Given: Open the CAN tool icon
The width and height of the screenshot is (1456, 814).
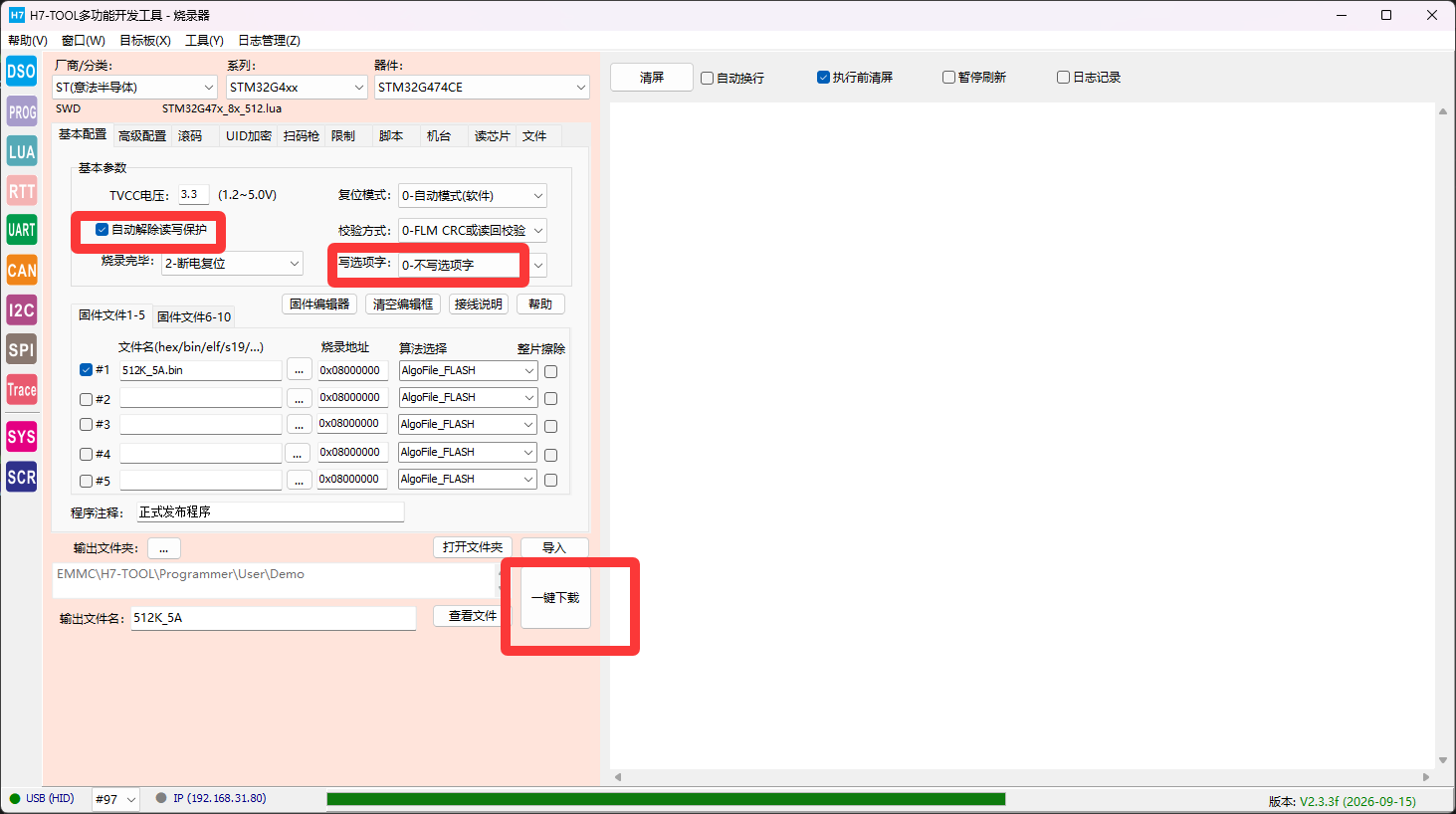Looking at the screenshot, I should (x=22, y=270).
